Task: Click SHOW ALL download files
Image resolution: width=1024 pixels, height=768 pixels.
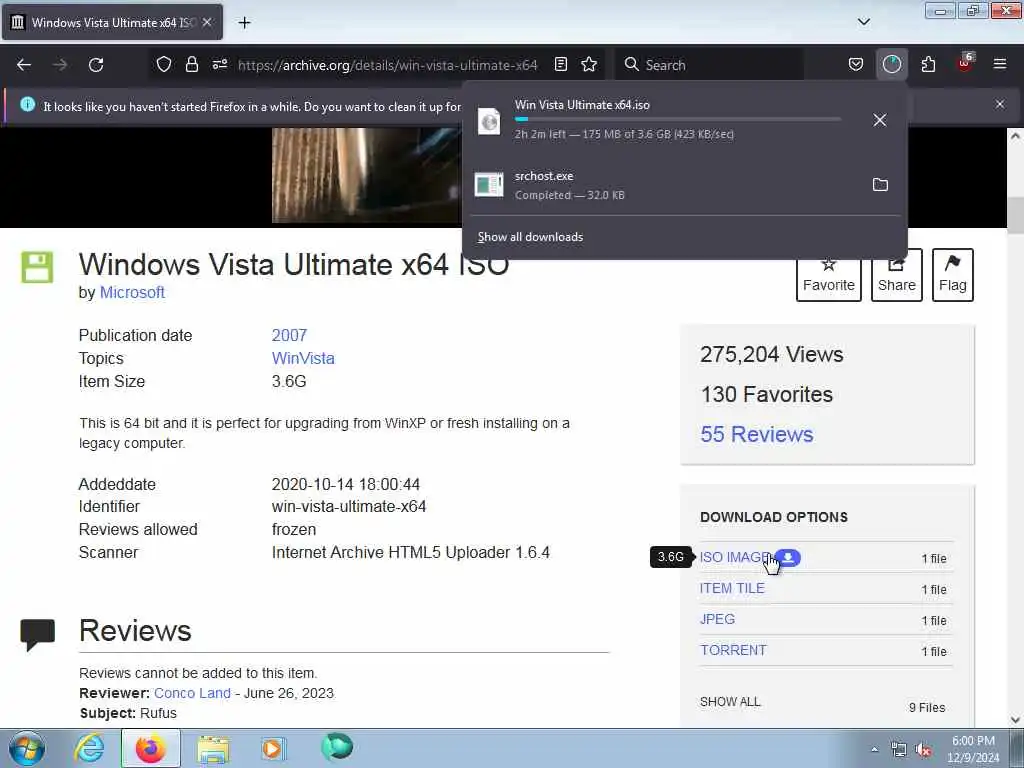Action: coord(730,702)
